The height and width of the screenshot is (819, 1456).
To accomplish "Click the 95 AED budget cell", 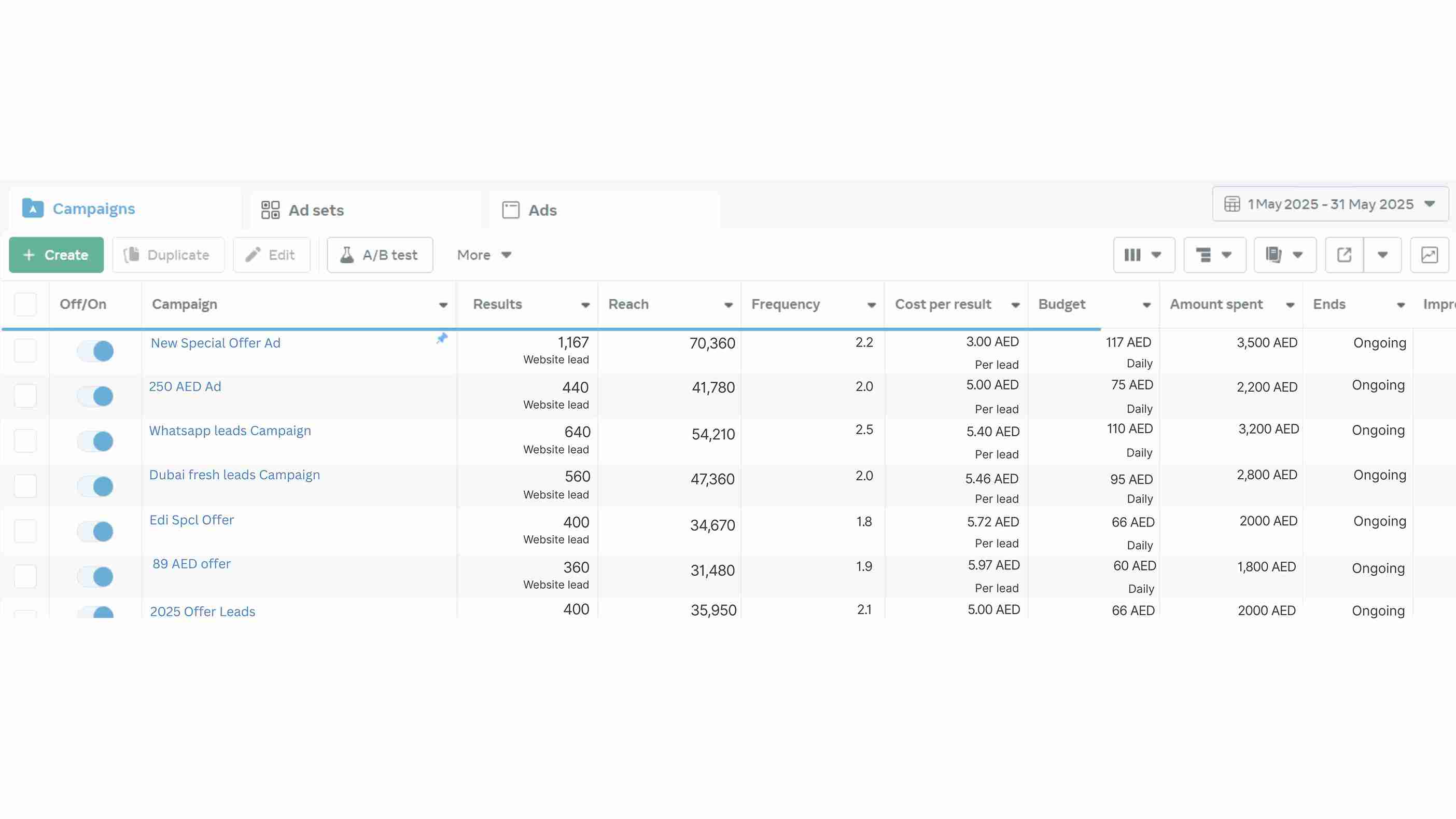I will pos(1131,479).
